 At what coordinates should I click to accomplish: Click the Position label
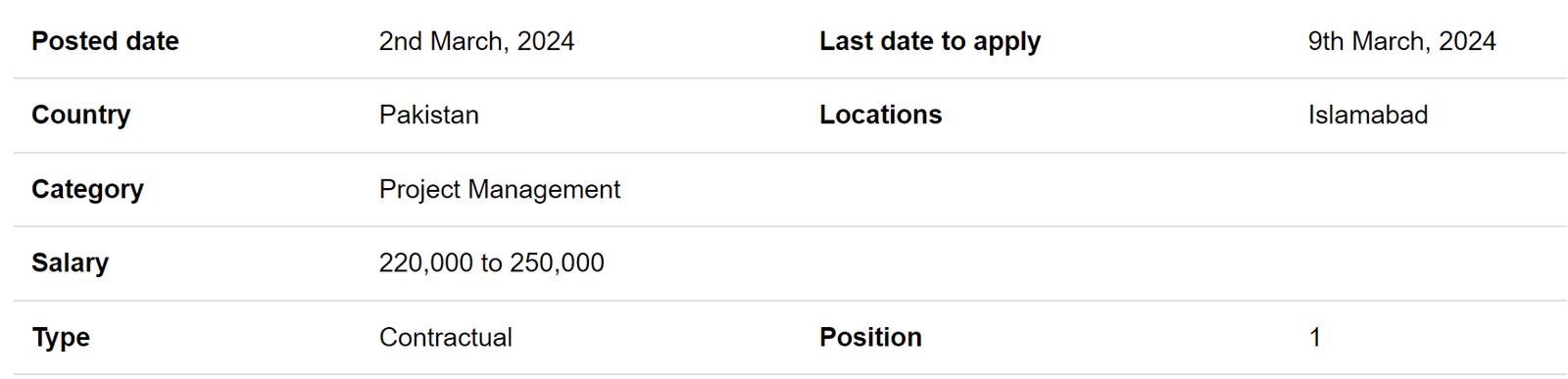point(870,337)
